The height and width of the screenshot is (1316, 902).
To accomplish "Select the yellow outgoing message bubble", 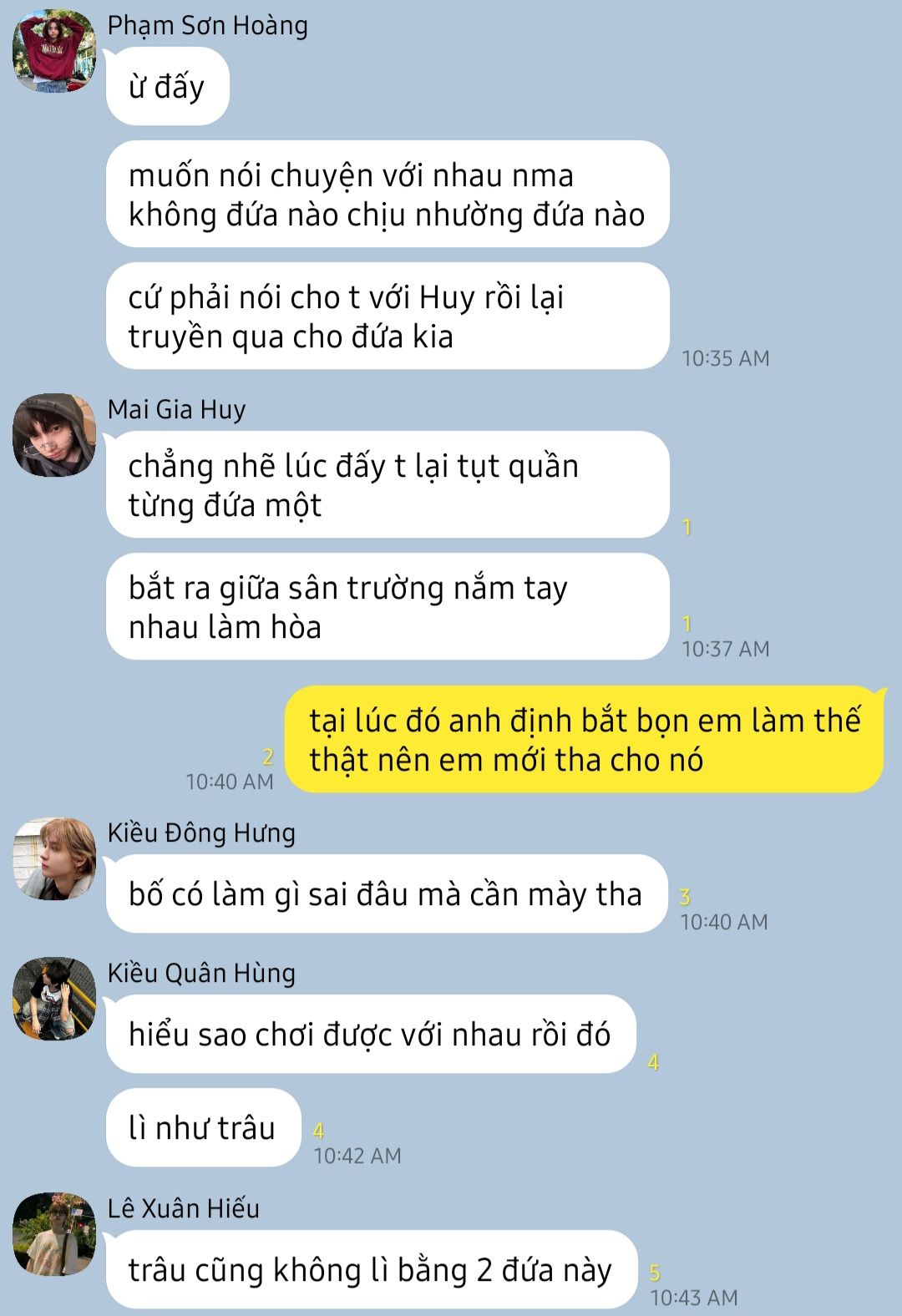I will coord(584,739).
